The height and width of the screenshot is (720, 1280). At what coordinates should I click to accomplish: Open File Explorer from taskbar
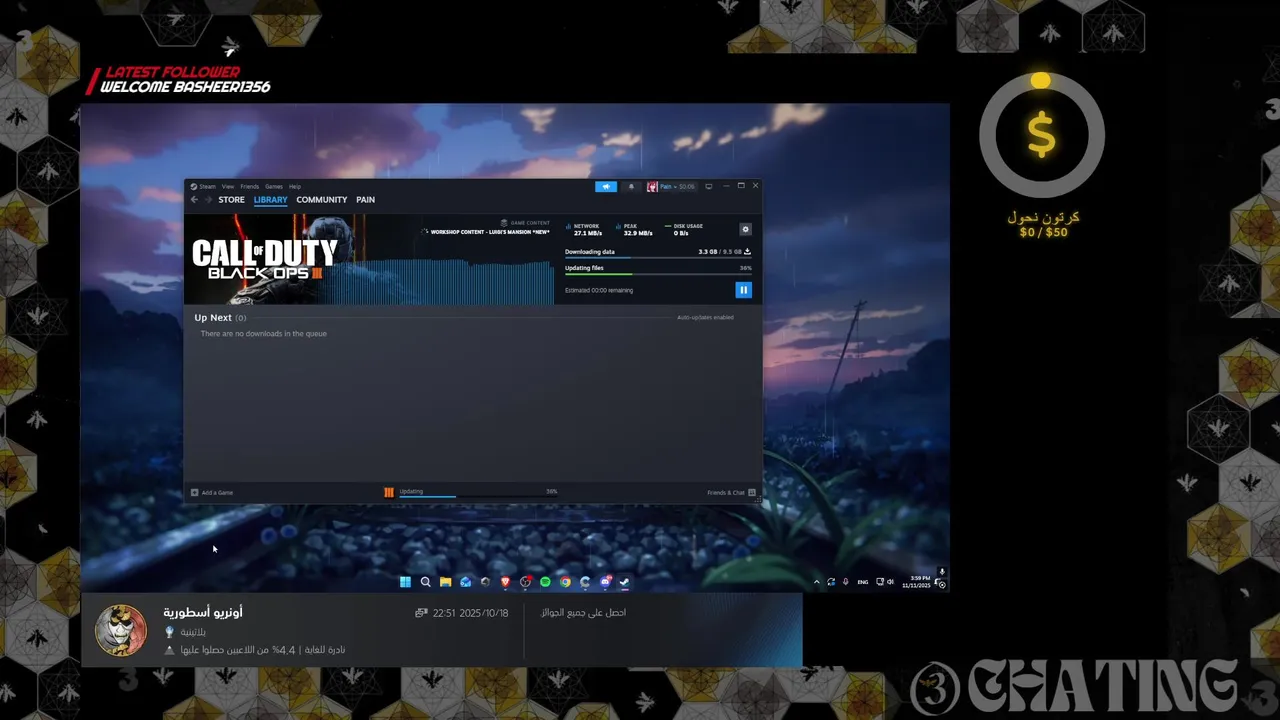(445, 582)
